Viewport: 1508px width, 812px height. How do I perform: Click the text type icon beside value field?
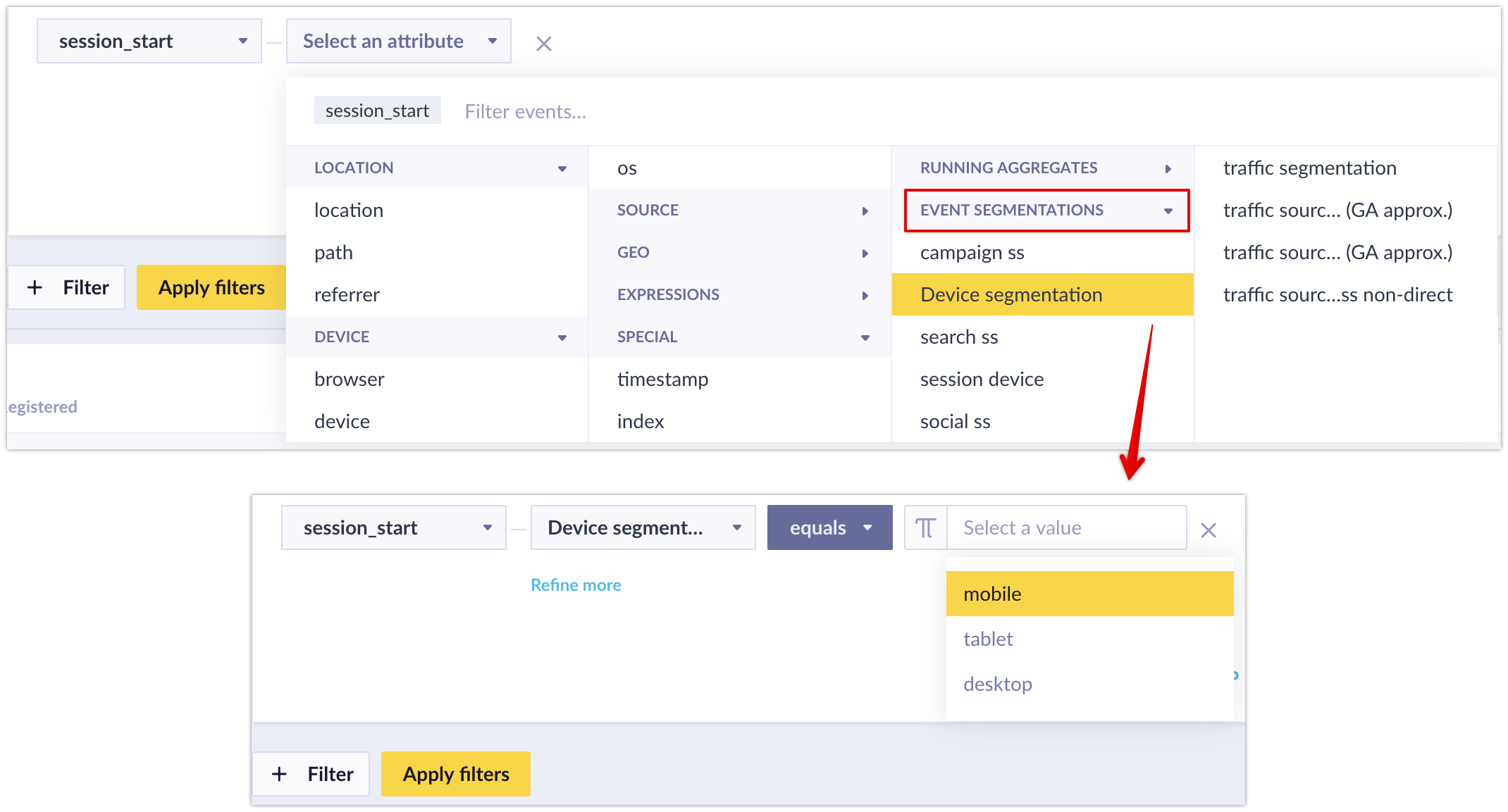point(925,527)
